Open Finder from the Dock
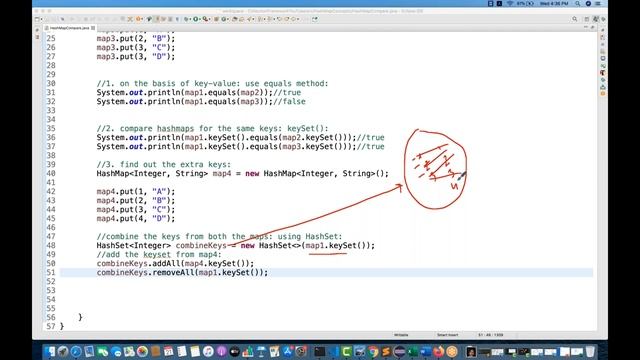640x360 pixels. tap(49, 351)
